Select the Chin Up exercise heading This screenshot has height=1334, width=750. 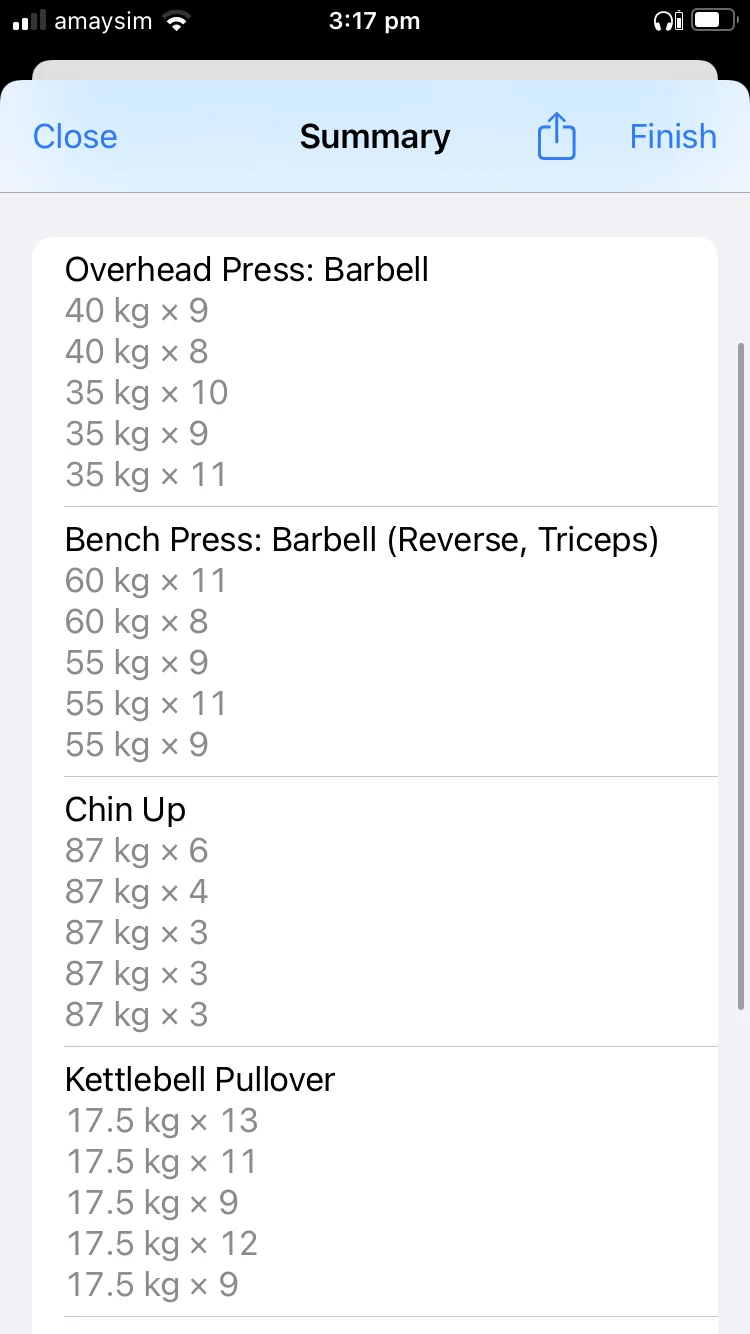[x=125, y=809]
